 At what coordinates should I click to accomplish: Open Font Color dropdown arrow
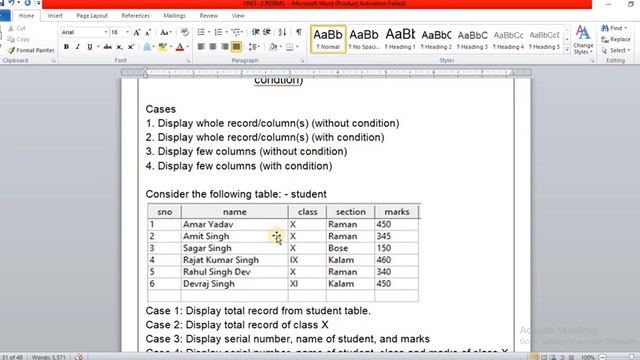coord(187,47)
